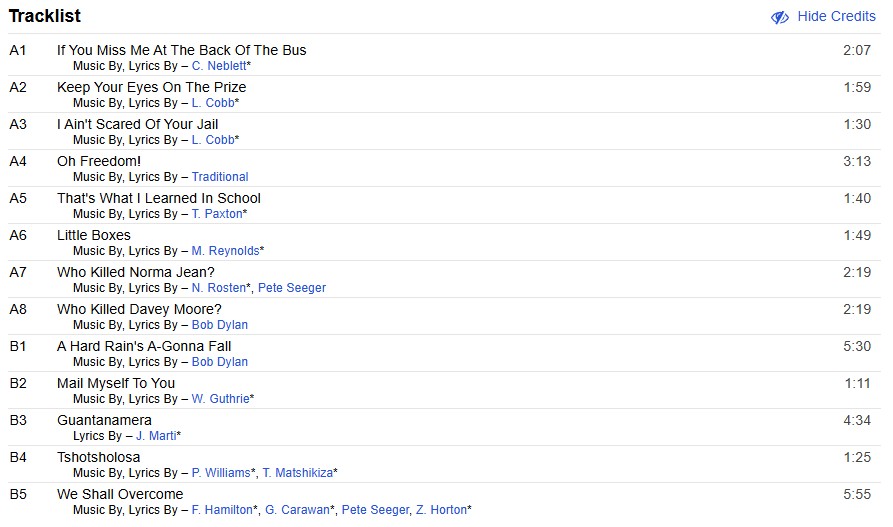Click the Hide Credits eye icon

pyautogui.click(x=780, y=17)
